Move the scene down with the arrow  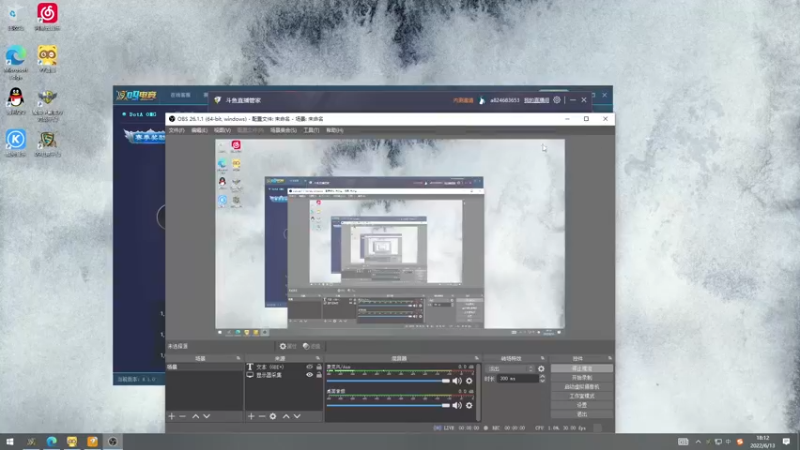point(207,416)
